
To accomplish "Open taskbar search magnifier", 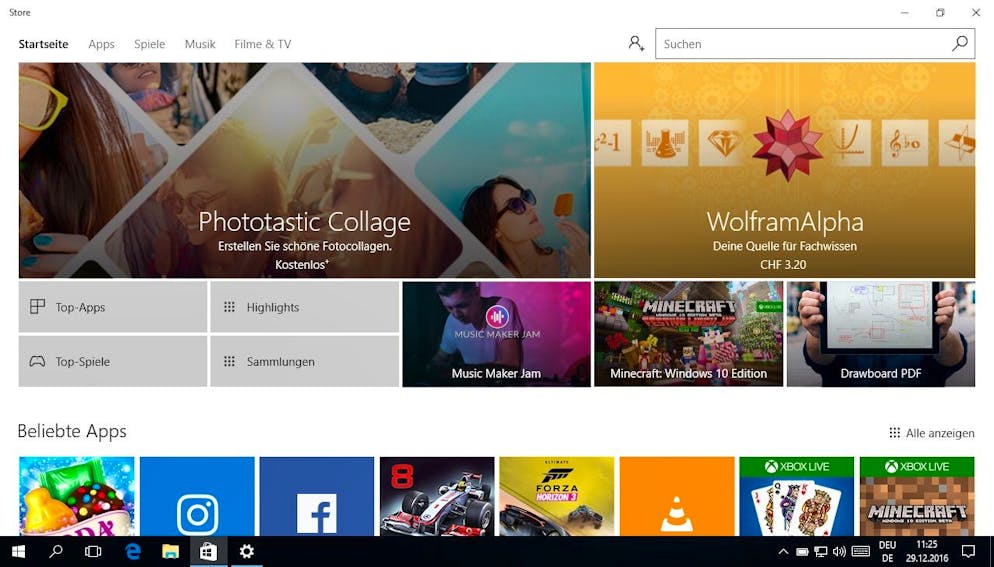I will 56,552.
